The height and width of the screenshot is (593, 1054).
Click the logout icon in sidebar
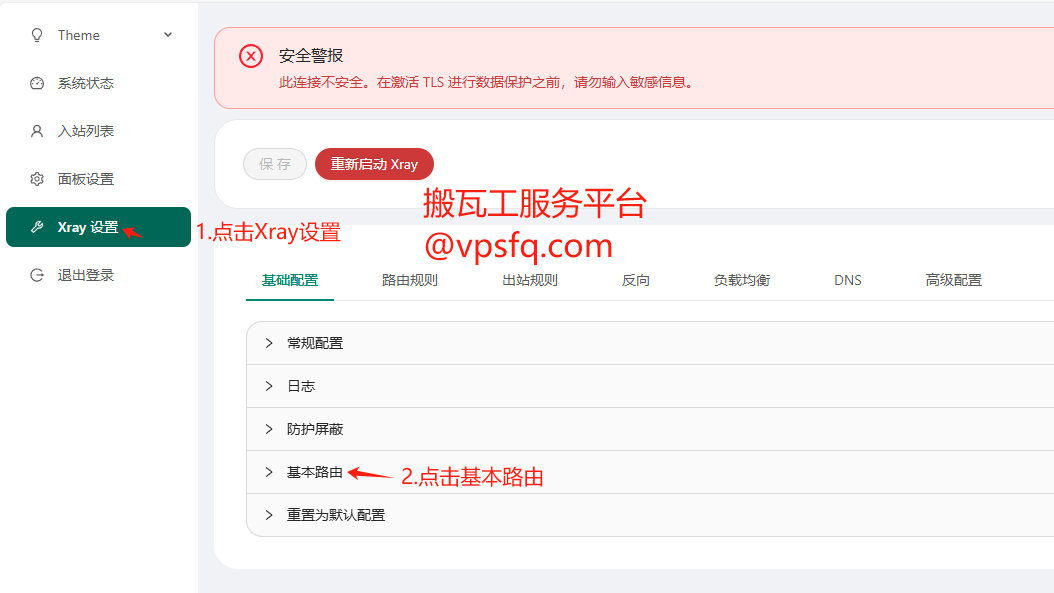click(37, 275)
